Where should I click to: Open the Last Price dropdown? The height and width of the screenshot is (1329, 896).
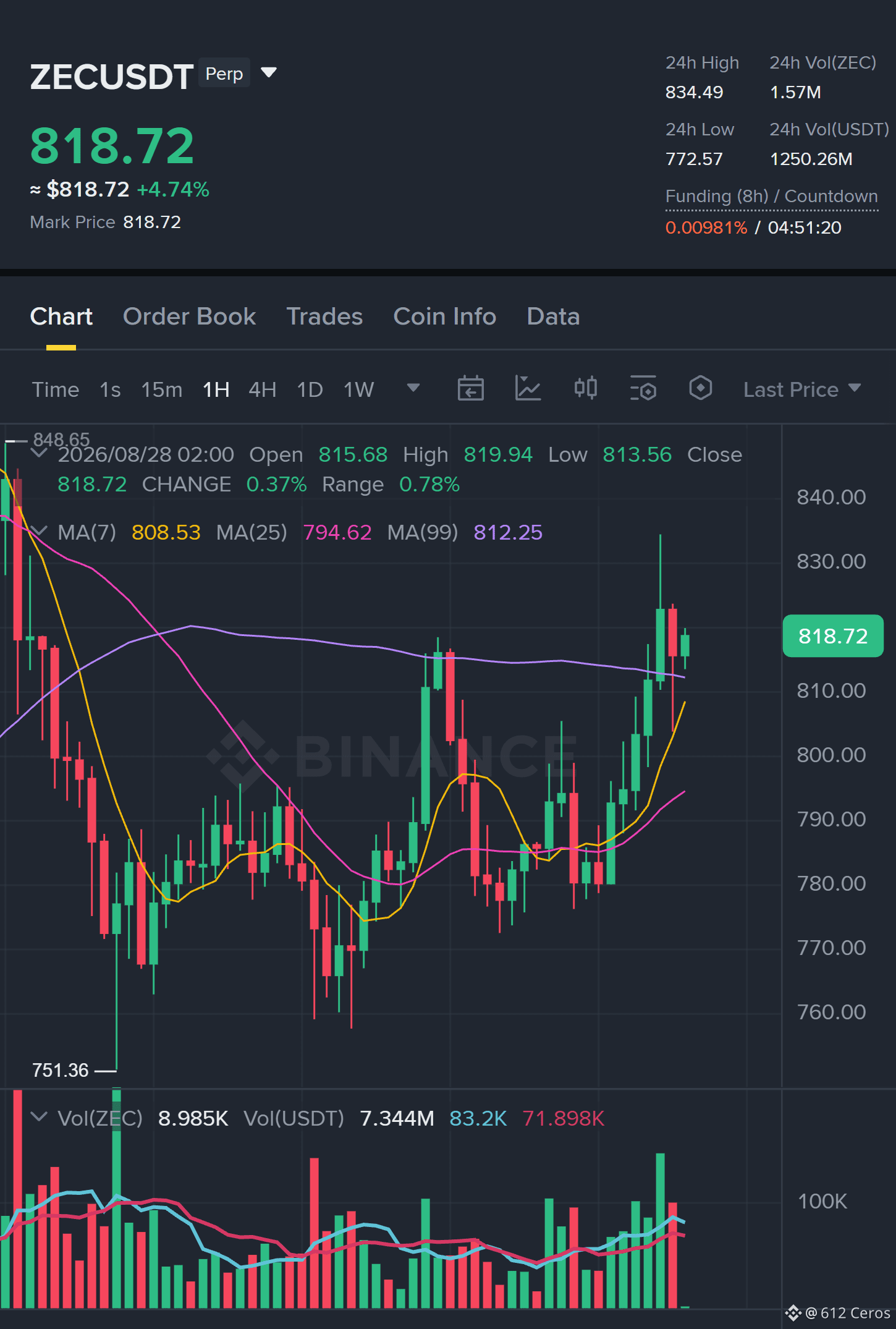tap(802, 389)
